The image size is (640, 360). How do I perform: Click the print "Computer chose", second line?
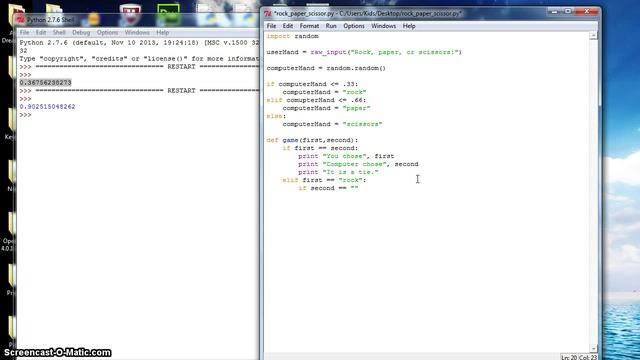pos(358,164)
